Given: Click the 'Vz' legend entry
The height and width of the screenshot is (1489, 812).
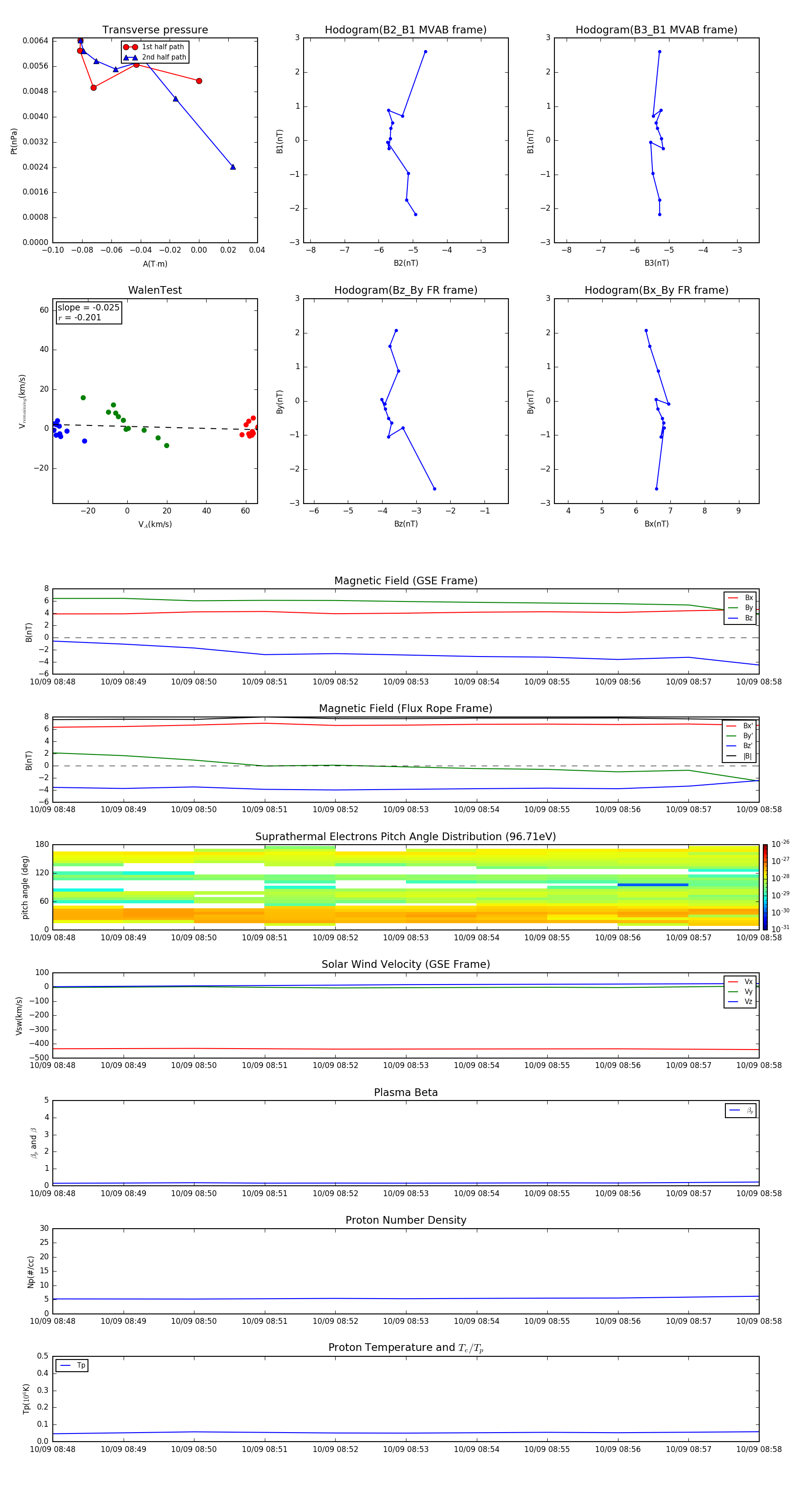Looking at the screenshot, I should pyautogui.click(x=740, y=1002).
